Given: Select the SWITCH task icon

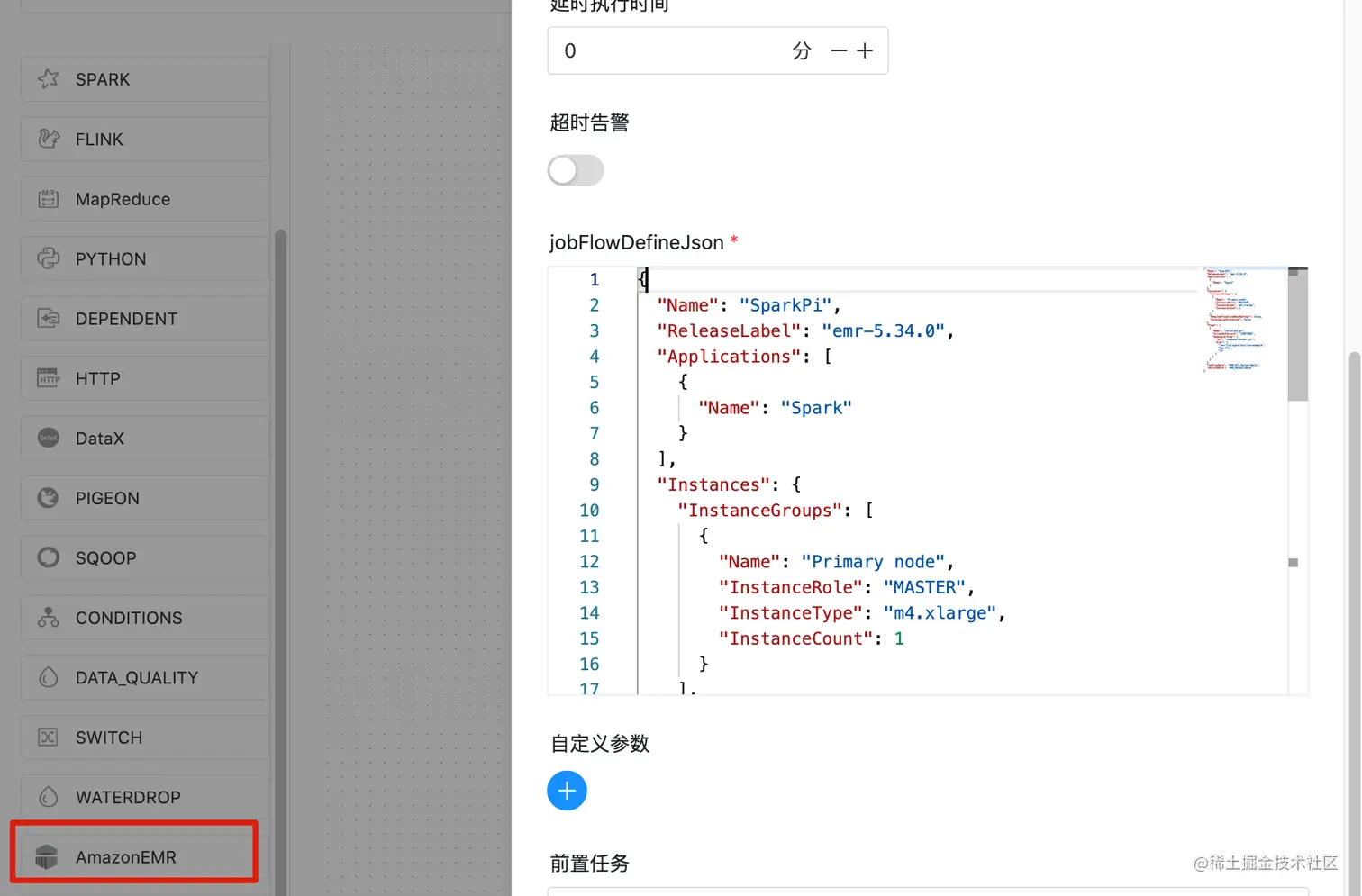Looking at the screenshot, I should [49, 738].
